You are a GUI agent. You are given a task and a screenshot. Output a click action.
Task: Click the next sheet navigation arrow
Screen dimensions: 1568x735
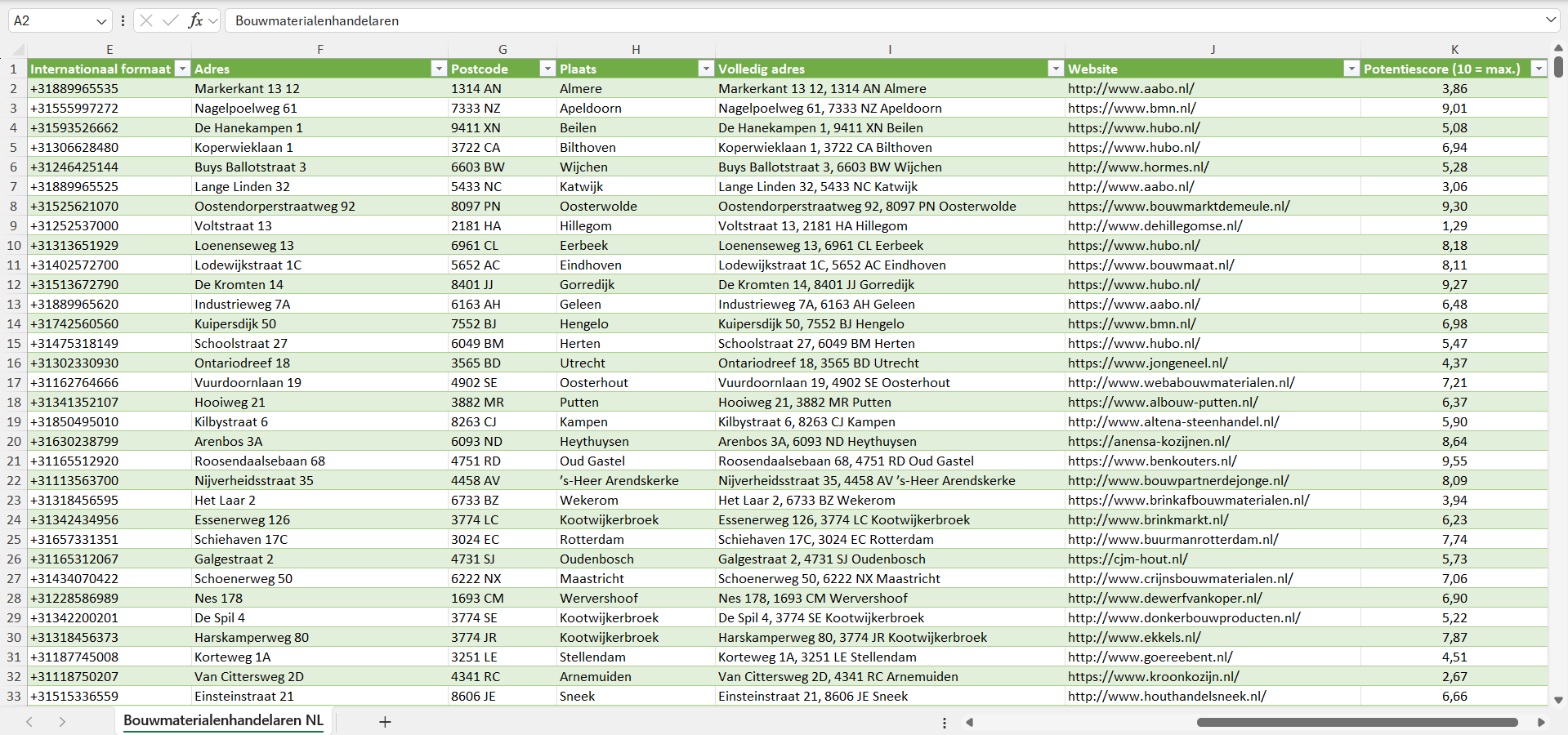tap(62, 722)
